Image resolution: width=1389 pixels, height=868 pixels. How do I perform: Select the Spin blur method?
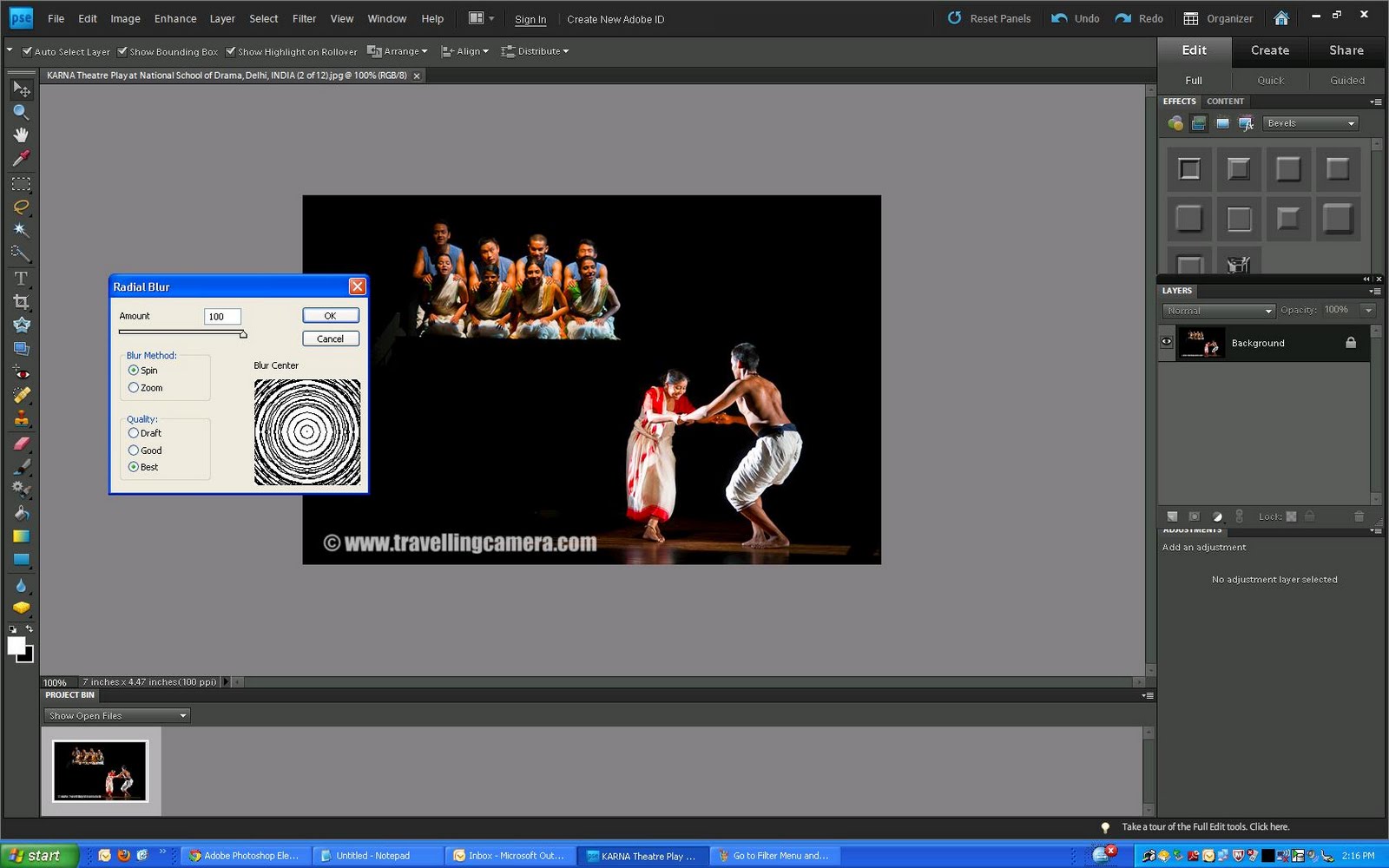pos(134,371)
